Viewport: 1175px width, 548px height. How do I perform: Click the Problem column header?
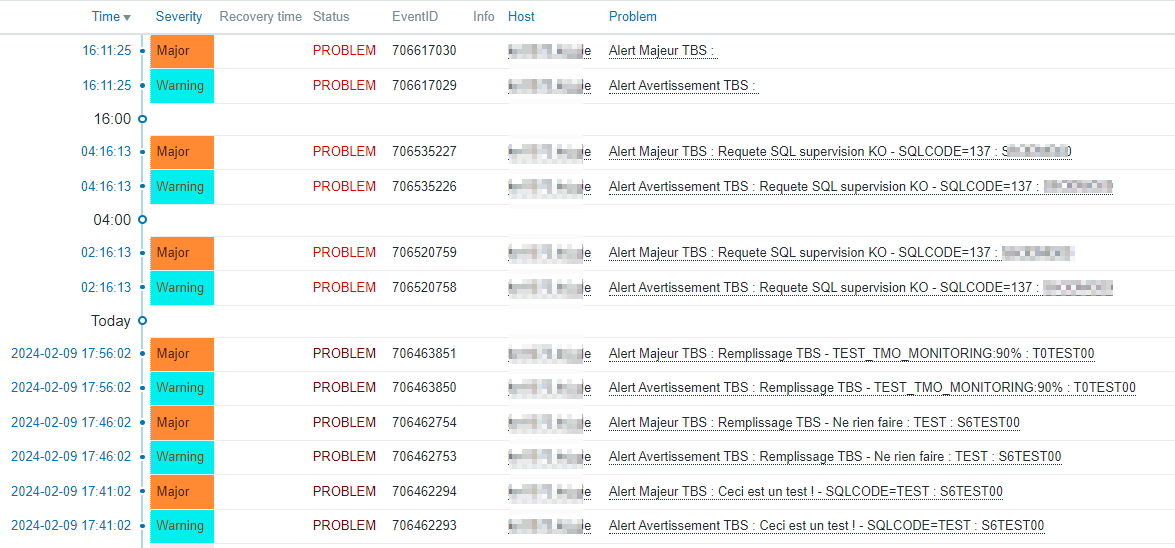(633, 17)
